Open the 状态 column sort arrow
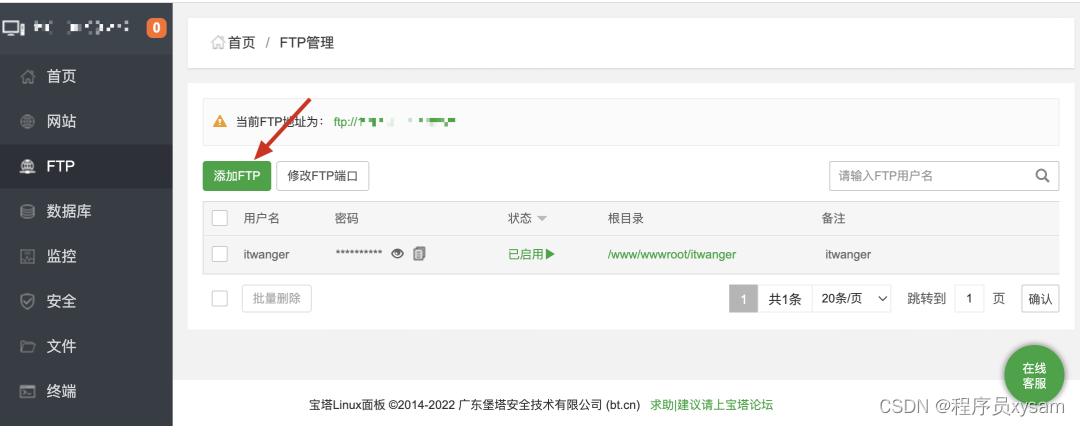The height and width of the screenshot is (426, 1080). tap(542, 219)
